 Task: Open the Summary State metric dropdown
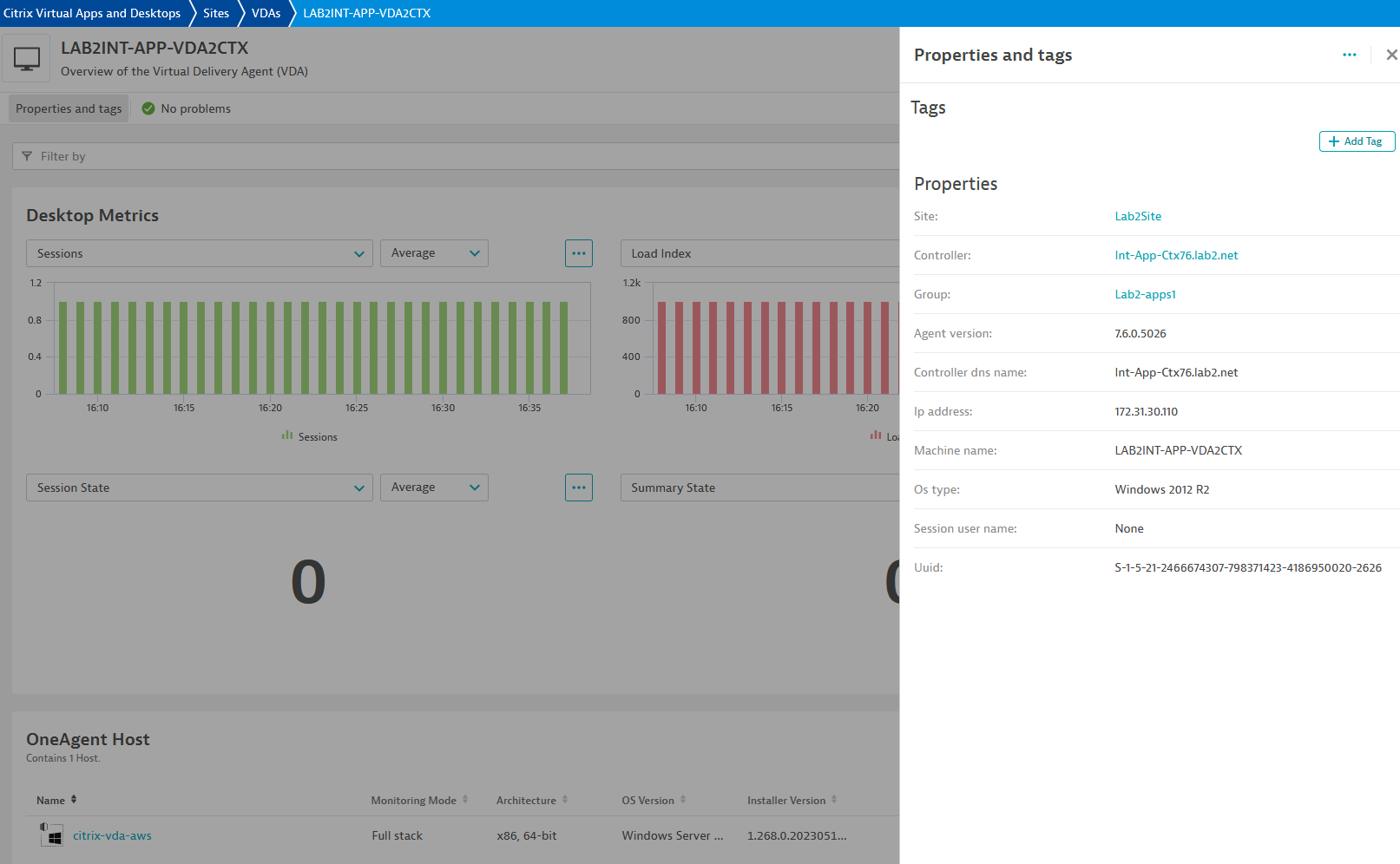click(x=759, y=488)
